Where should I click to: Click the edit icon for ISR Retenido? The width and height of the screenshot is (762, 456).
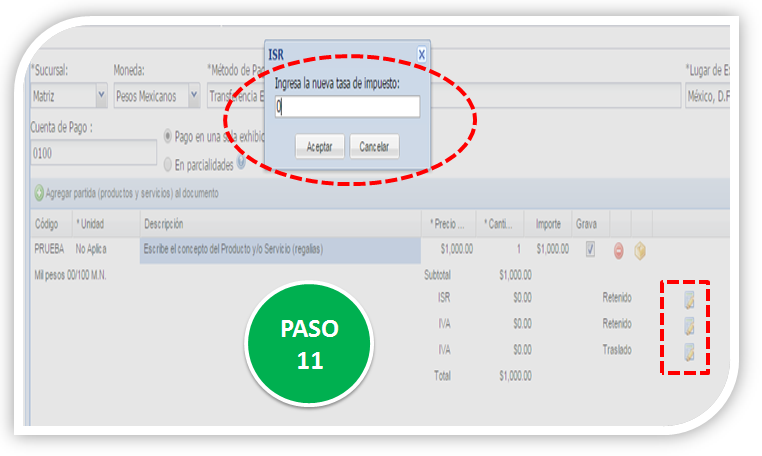click(689, 300)
